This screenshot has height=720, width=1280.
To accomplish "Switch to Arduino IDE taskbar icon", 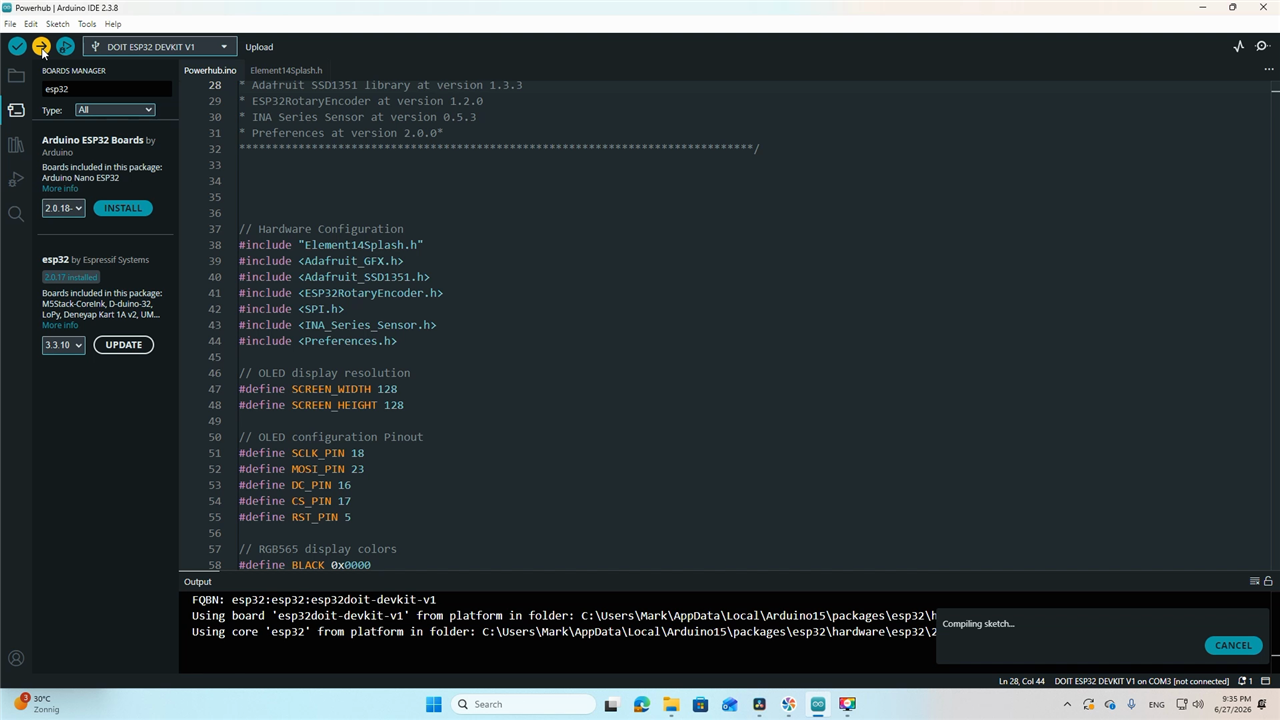I will 818,704.
